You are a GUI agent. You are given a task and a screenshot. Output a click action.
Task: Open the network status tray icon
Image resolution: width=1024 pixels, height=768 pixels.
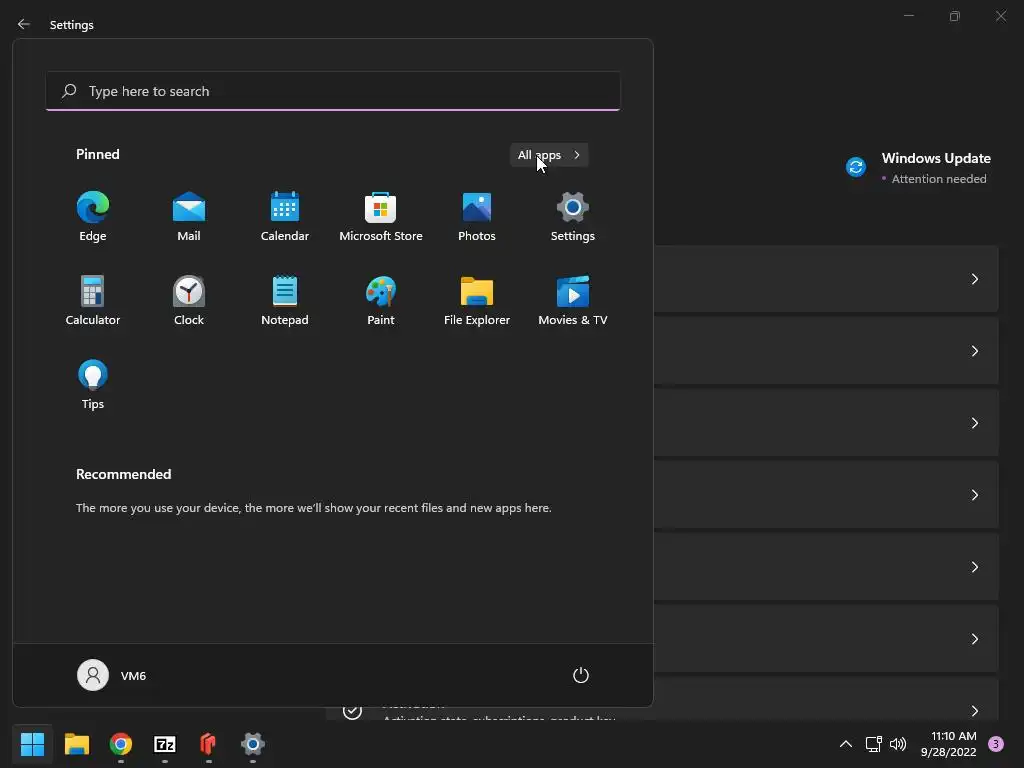coord(874,744)
